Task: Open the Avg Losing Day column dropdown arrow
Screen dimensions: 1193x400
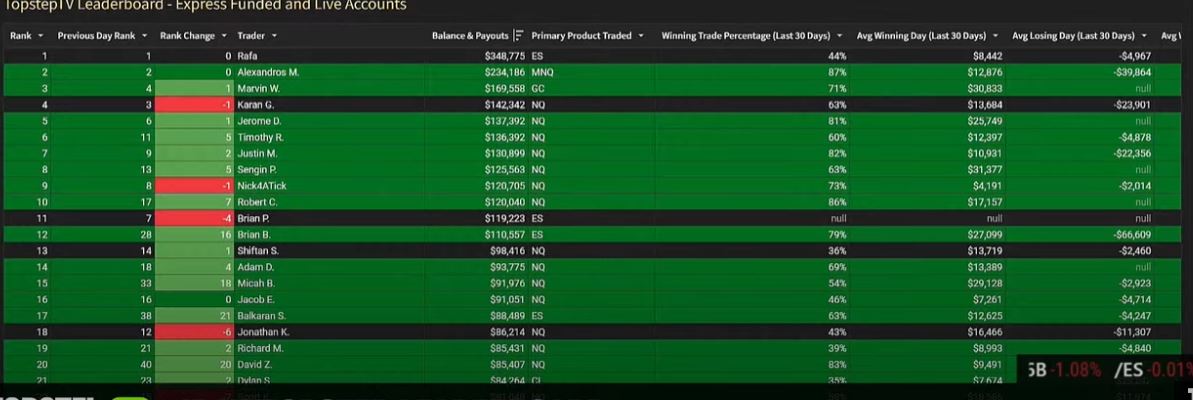Action: (x=1144, y=36)
